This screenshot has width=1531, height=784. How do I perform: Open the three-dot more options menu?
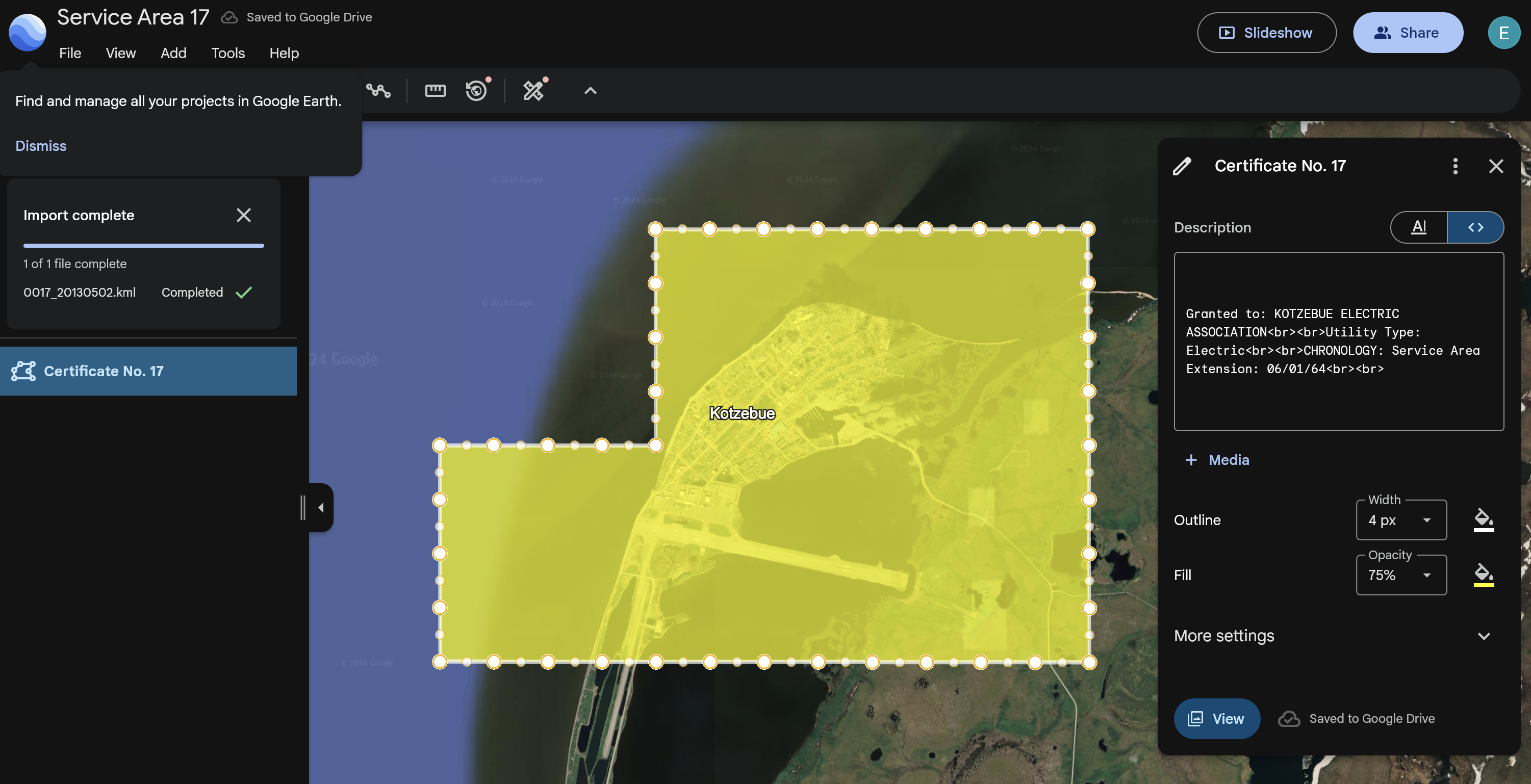point(1456,166)
